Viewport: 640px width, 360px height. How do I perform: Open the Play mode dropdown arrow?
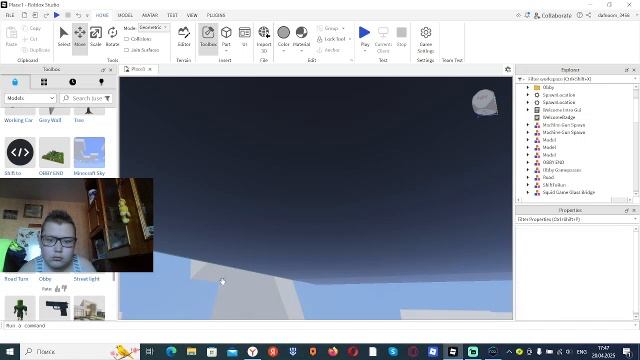(x=364, y=51)
